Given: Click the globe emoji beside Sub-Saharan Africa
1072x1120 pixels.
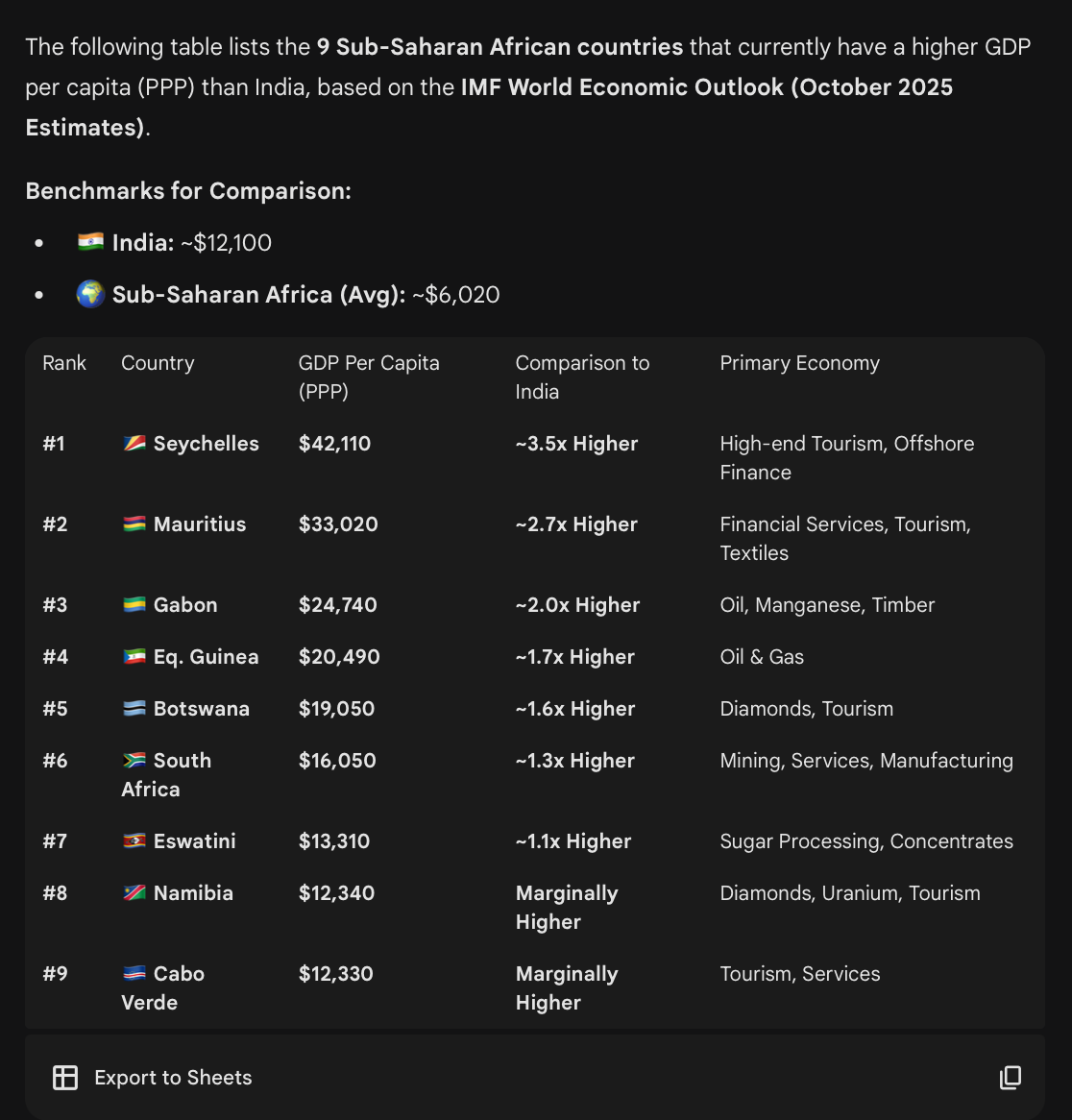Looking at the screenshot, I should point(91,294).
